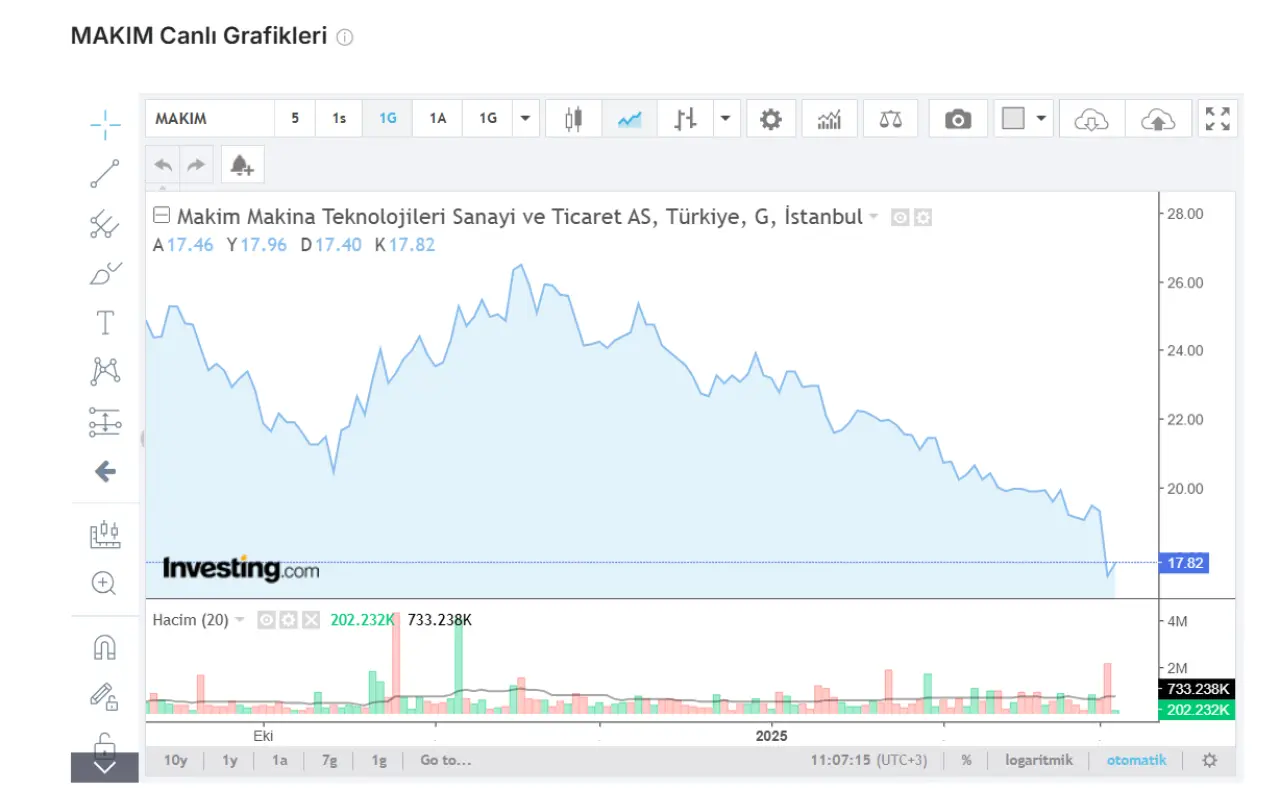Select the 1s interval button
This screenshot has width=1280, height=791.
[339, 118]
